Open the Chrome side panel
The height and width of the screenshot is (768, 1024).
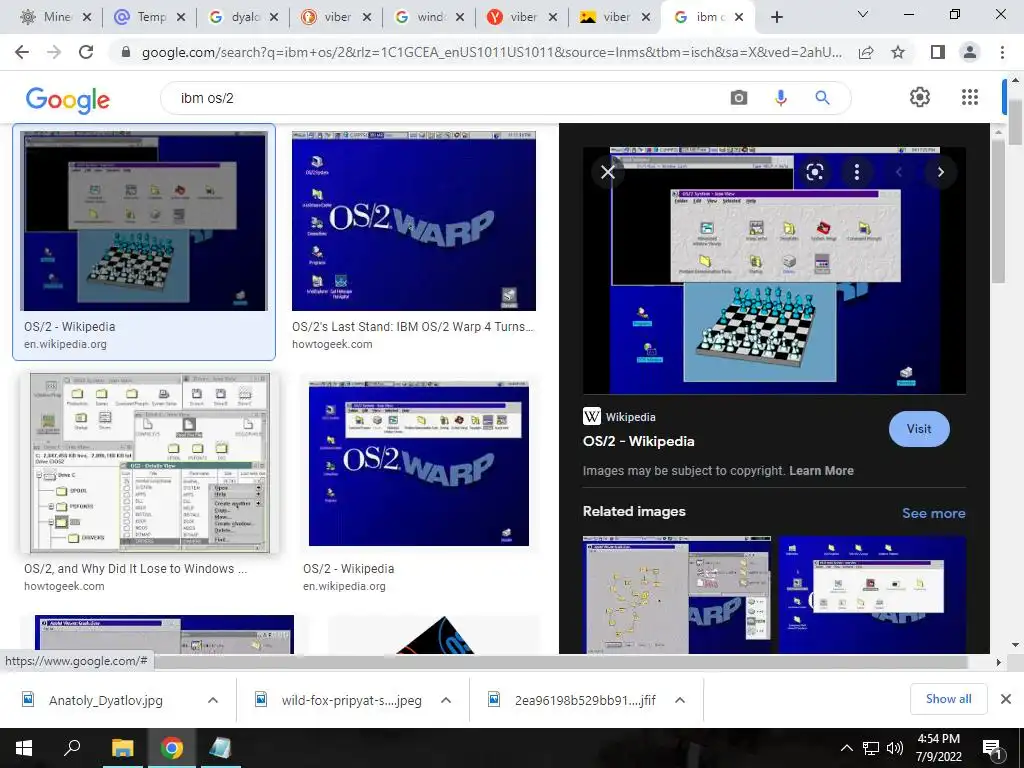click(x=938, y=52)
